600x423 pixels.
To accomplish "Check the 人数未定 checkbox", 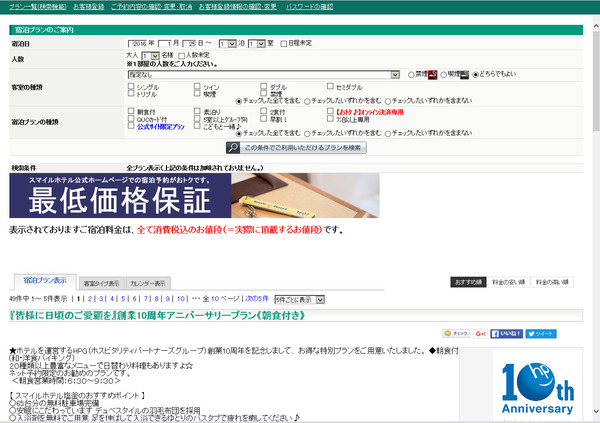I will (x=182, y=56).
